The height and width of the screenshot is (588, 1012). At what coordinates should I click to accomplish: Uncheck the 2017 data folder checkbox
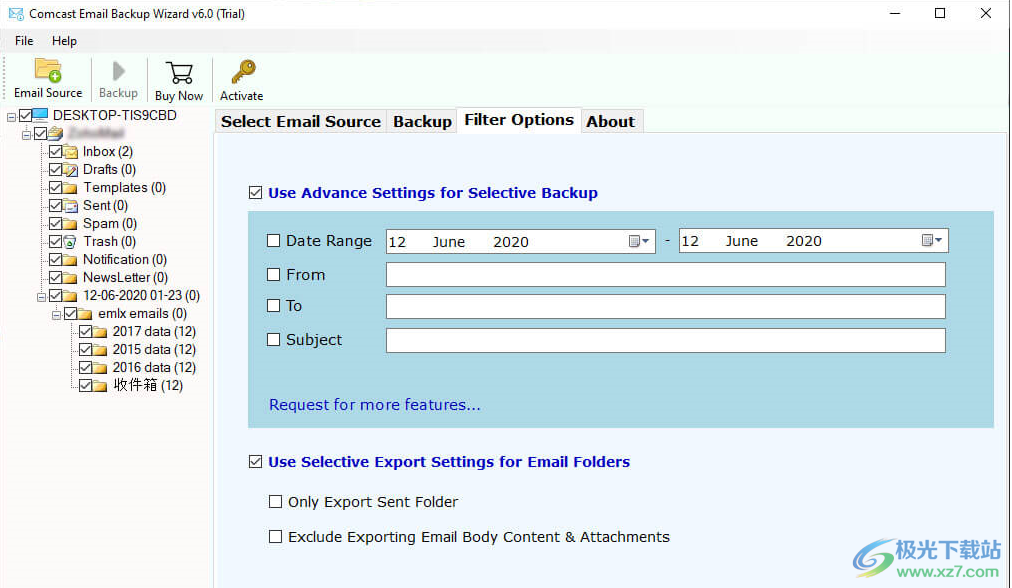pos(85,332)
